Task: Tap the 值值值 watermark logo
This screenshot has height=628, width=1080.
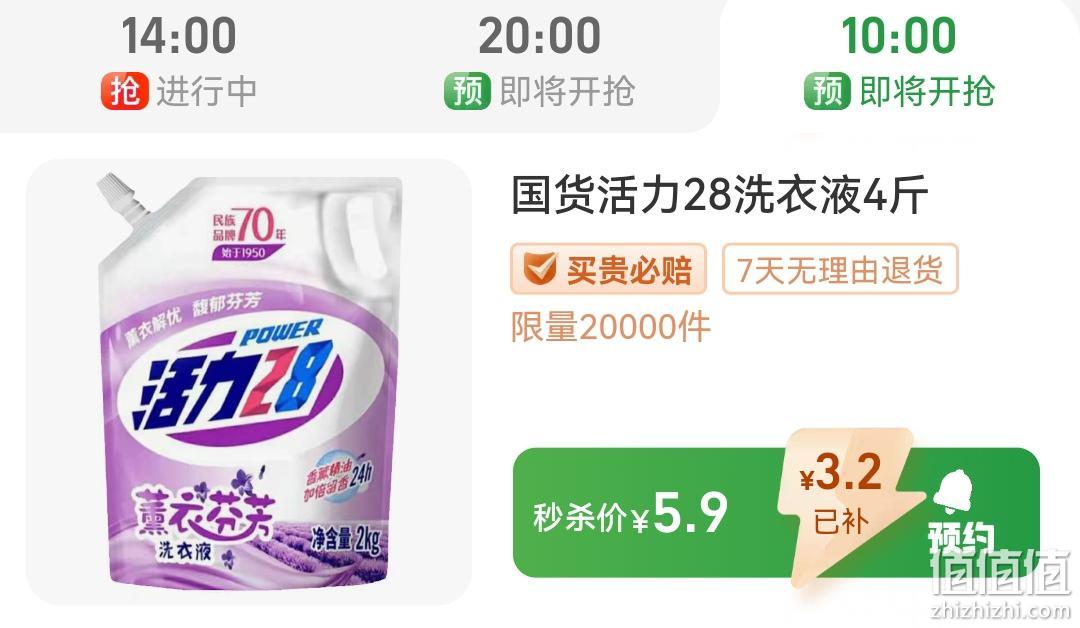Action: click(x=1000, y=572)
